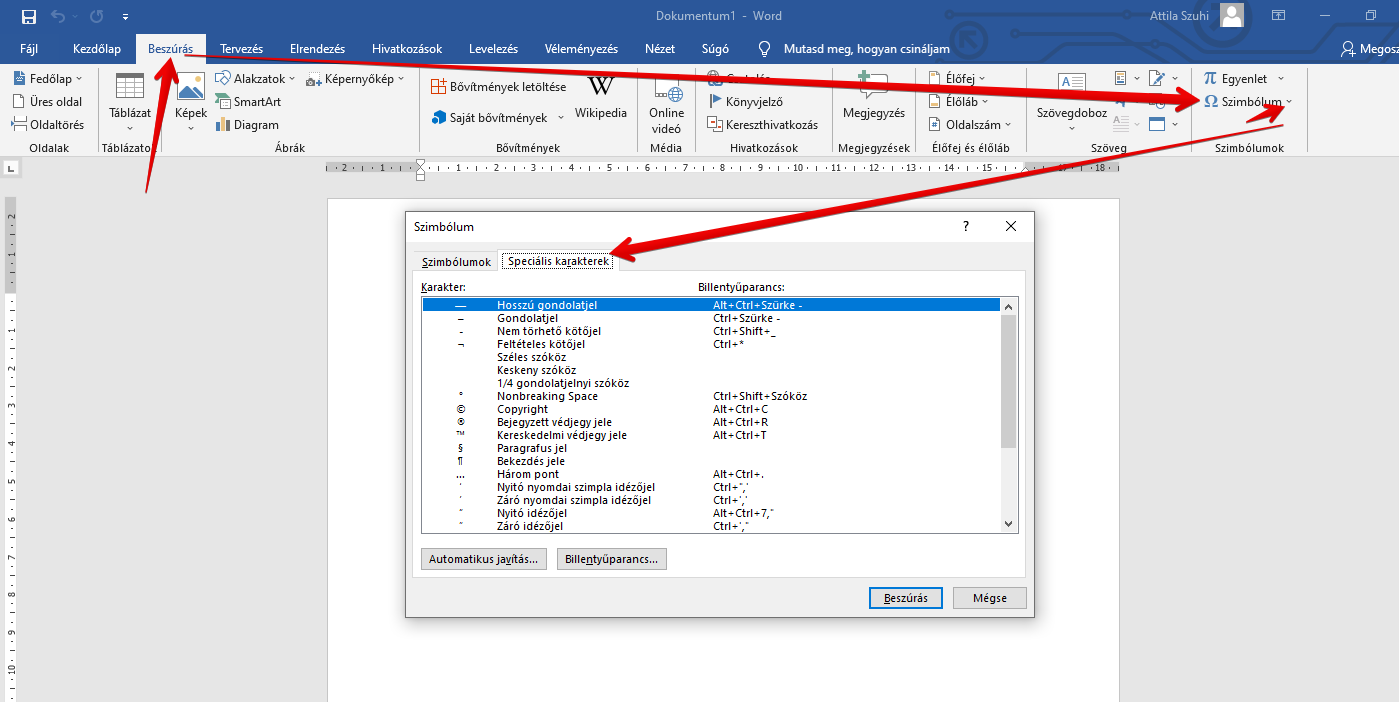Expand the Élőfej header dropdown

[x=982, y=78]
